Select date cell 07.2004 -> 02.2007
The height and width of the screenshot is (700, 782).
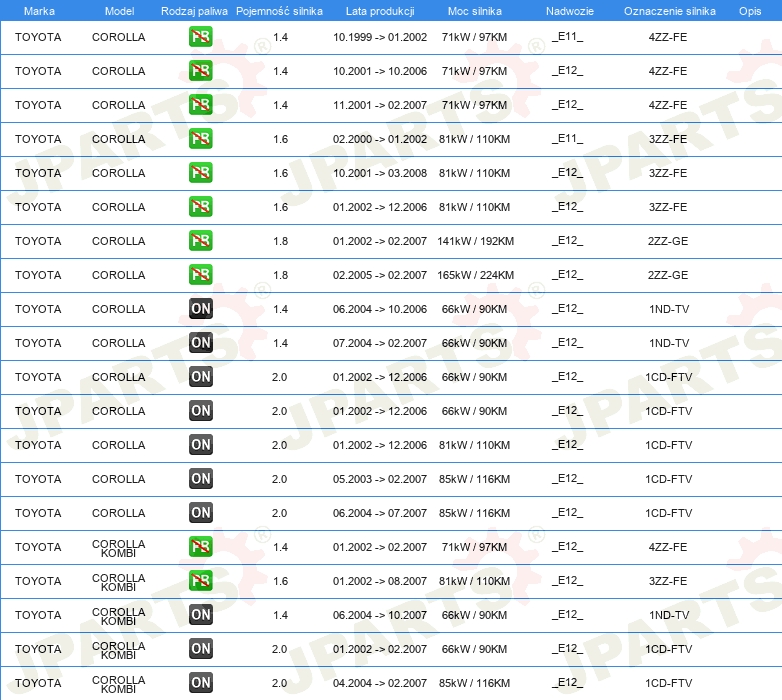point(380,343)
